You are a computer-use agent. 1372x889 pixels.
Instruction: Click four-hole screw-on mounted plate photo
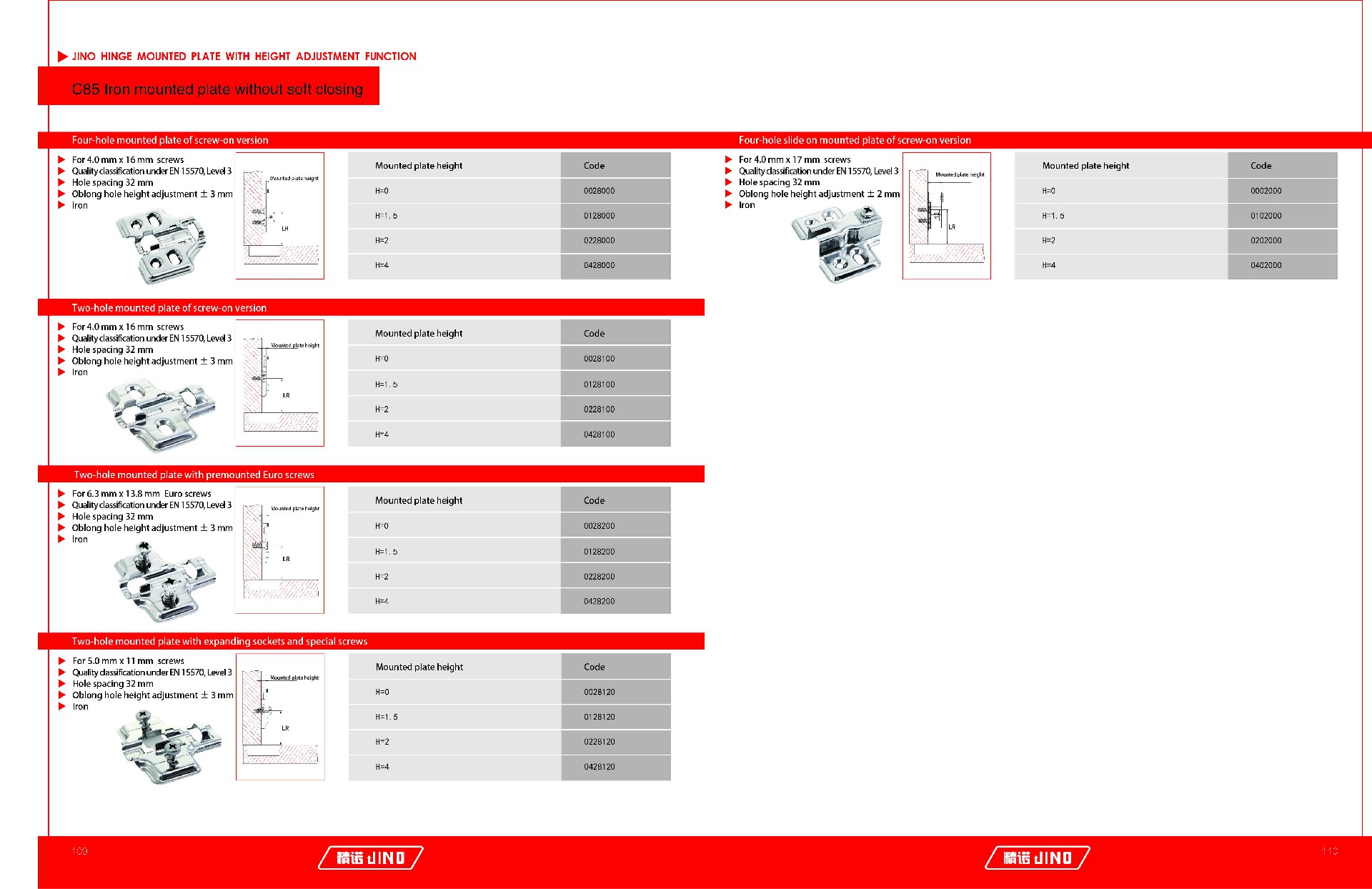(x=162, y=245)
